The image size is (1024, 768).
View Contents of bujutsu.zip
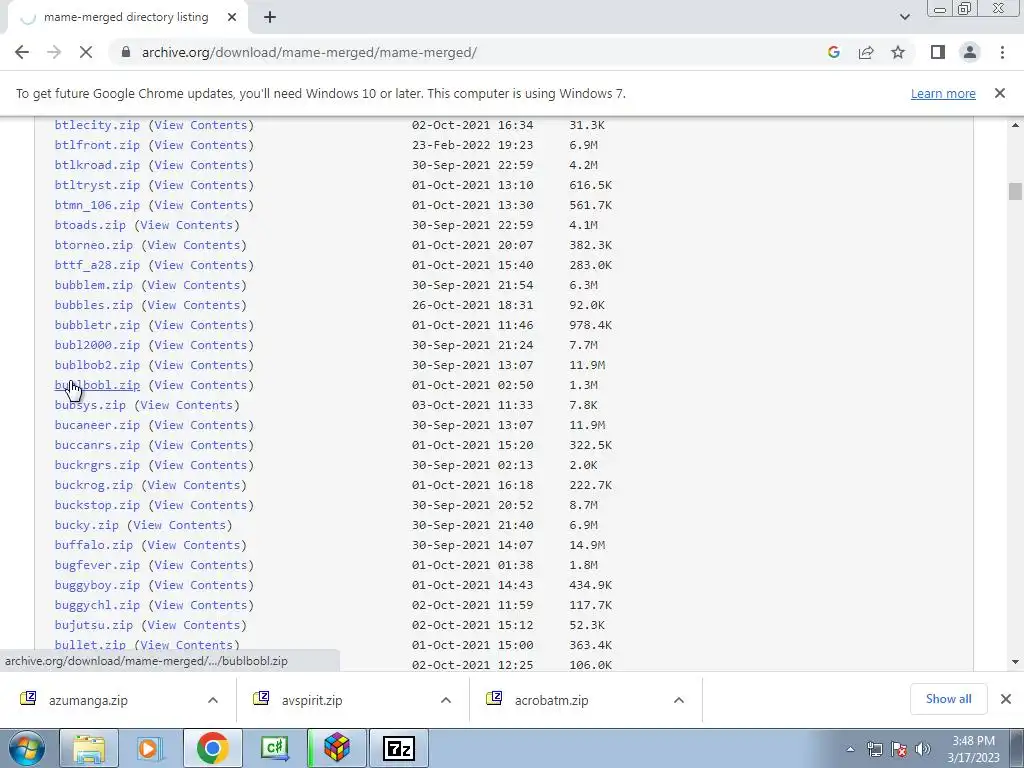coord(194,625)
